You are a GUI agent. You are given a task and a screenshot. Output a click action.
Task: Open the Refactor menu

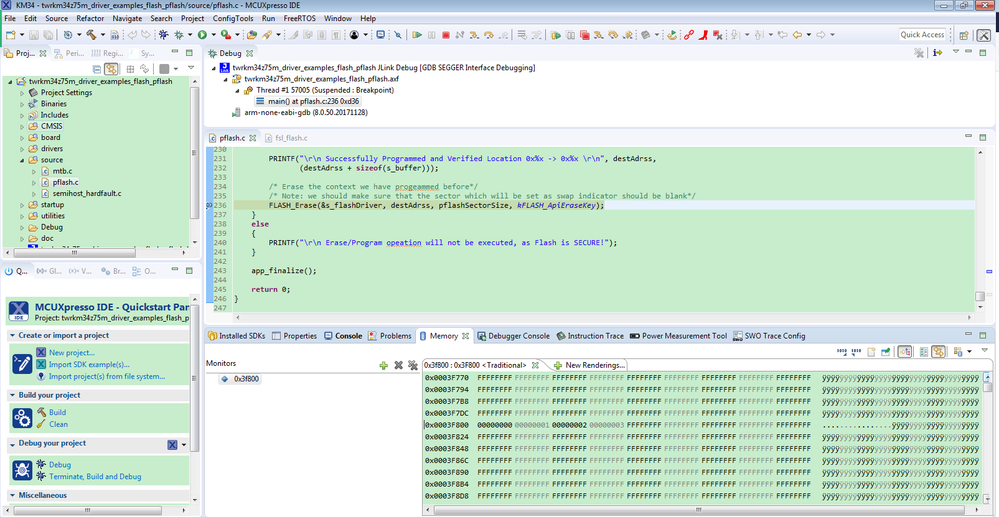pyautogui.click(x=90, y=18)
